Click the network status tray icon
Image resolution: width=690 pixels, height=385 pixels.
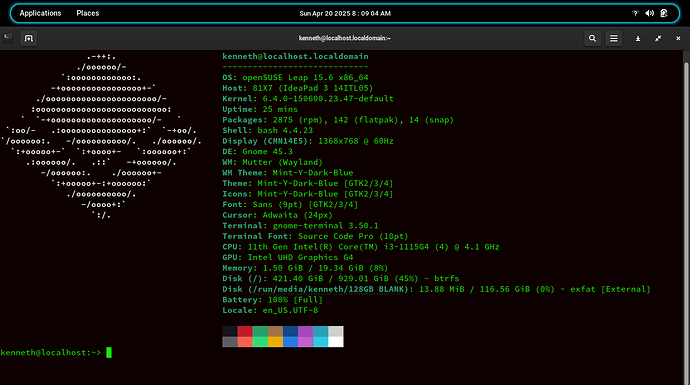[635, 13]
